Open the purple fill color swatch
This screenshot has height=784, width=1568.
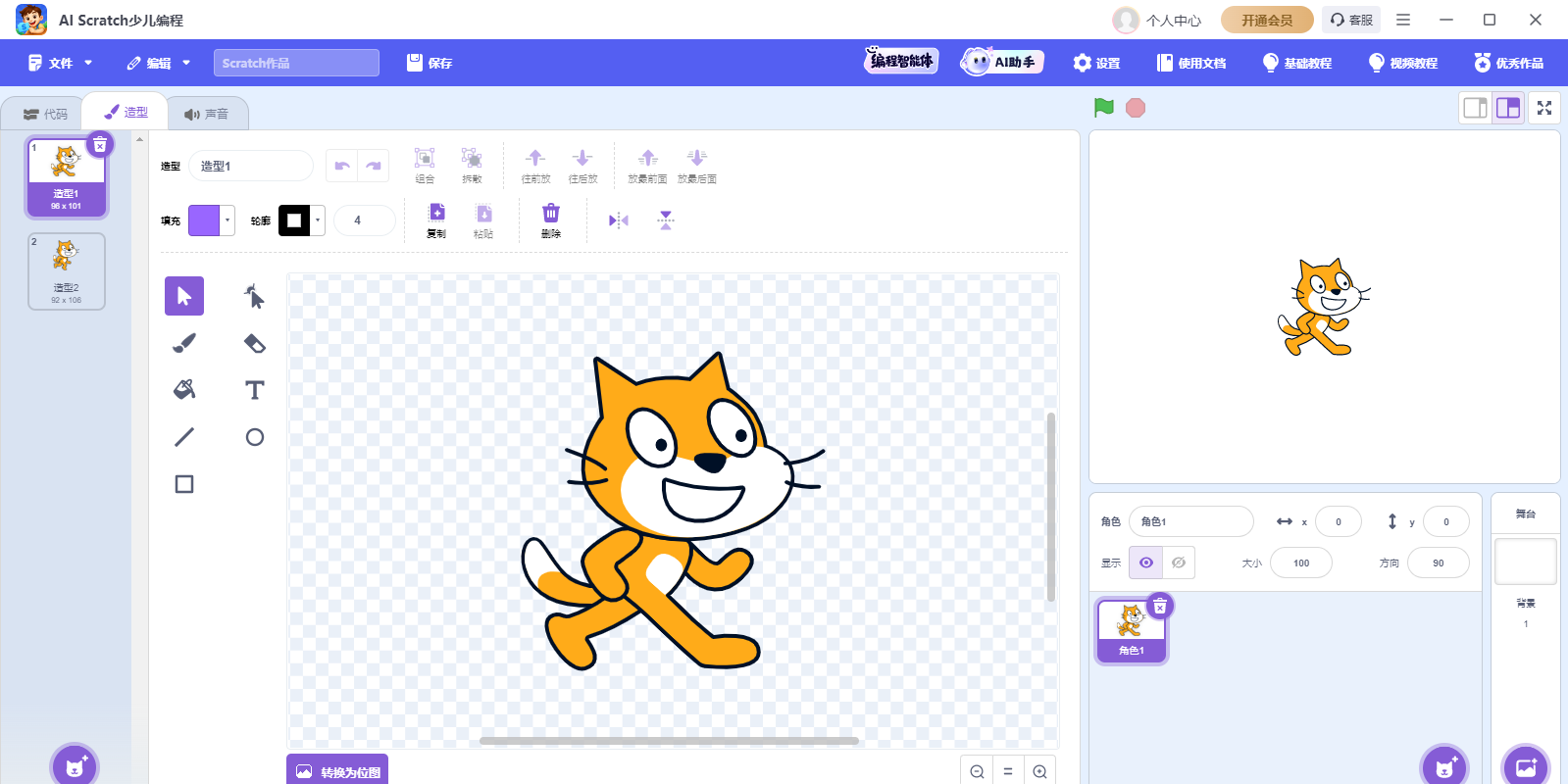click(205, 220)
